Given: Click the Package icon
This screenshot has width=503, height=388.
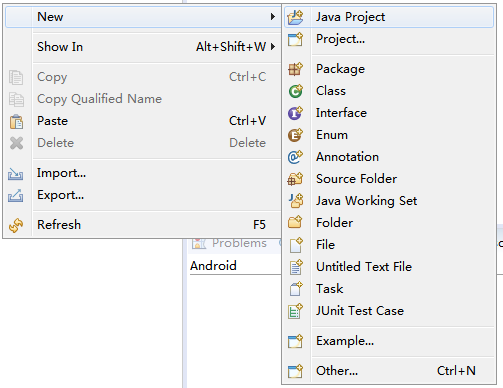Looking at the screenshot, I should [x=295, y=69].
